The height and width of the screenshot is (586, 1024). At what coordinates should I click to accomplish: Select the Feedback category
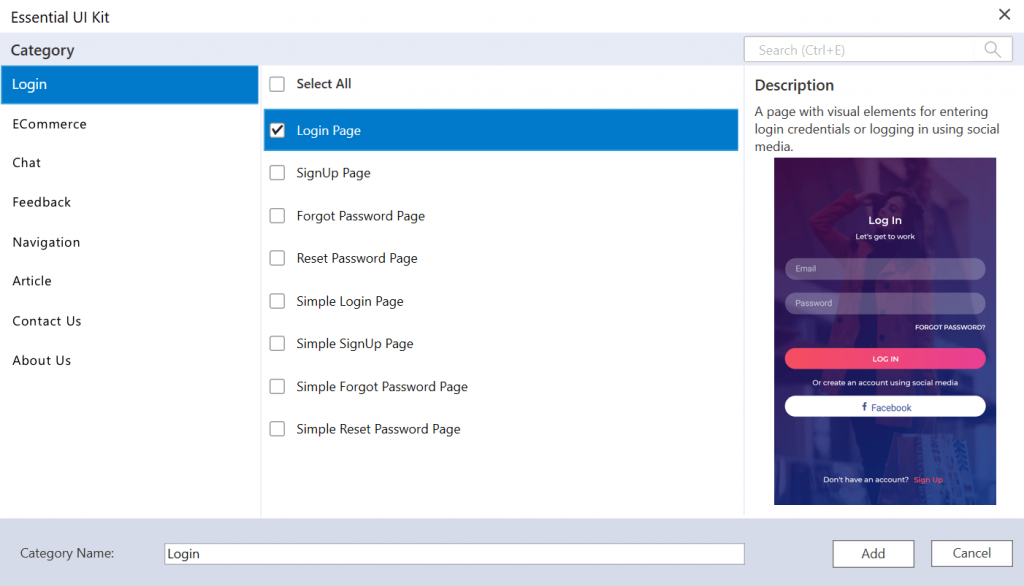point(41,202)
